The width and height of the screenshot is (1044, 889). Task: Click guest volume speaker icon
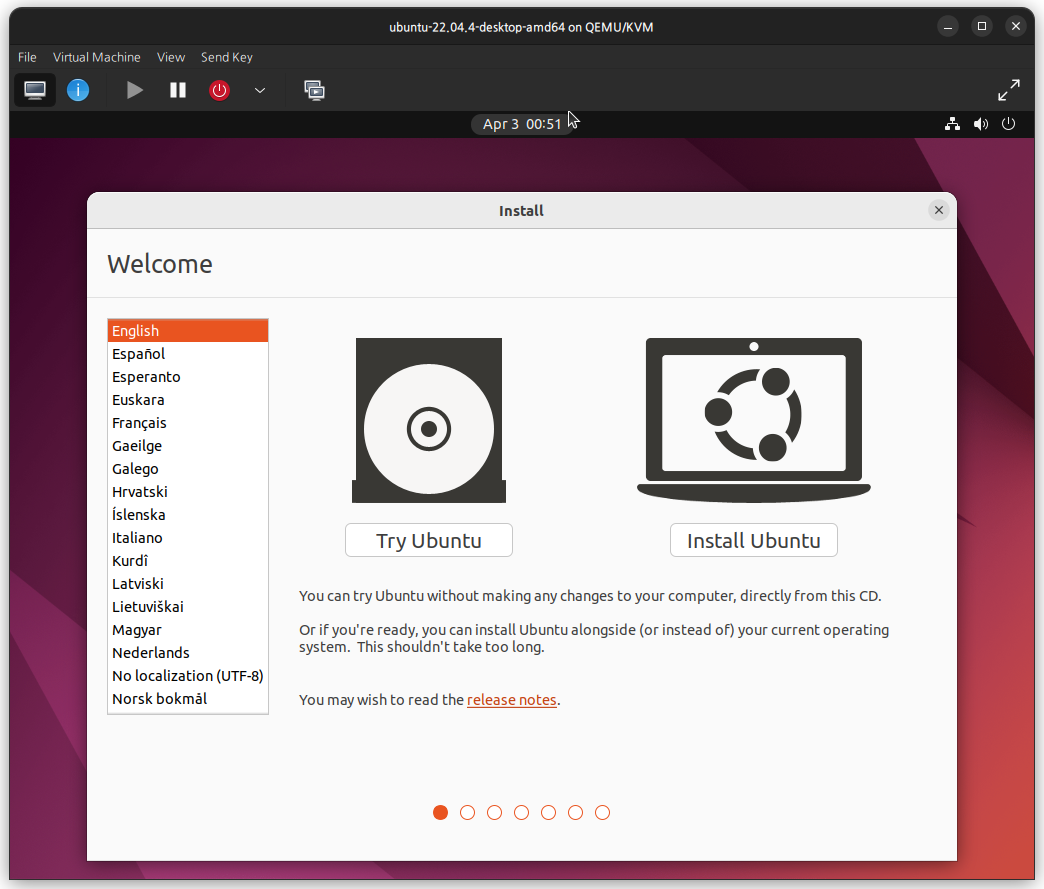pyautogui.click(x=981, y=124)
